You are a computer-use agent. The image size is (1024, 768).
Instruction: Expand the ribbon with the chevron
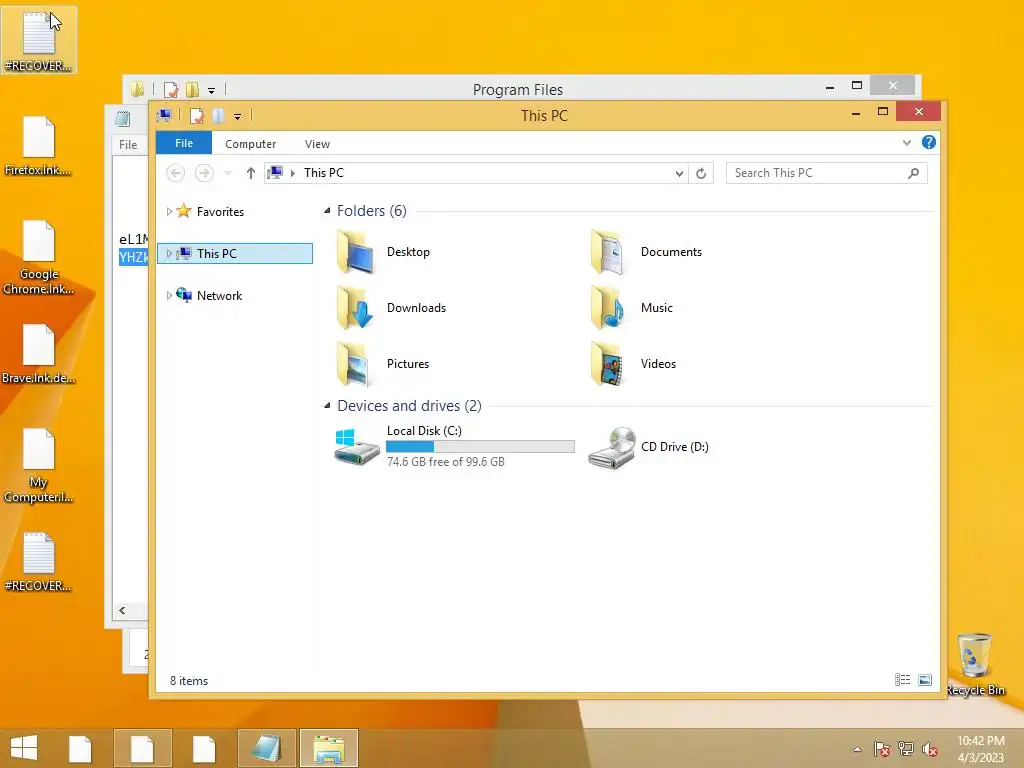(906, 142)
